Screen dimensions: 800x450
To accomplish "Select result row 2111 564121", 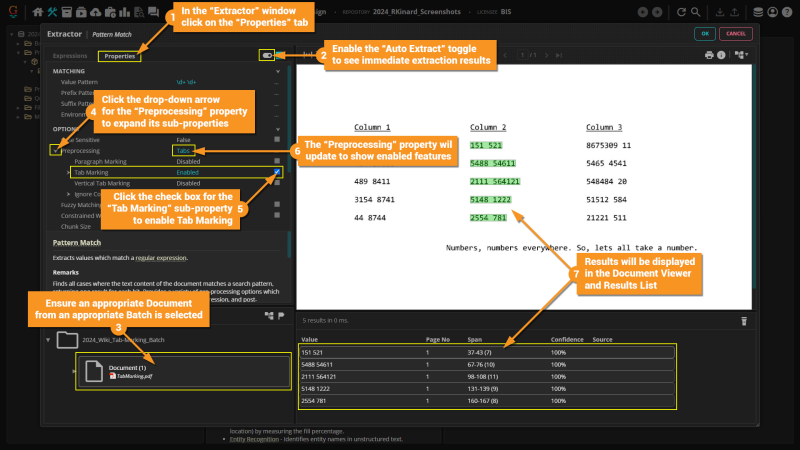I will 487,377.
